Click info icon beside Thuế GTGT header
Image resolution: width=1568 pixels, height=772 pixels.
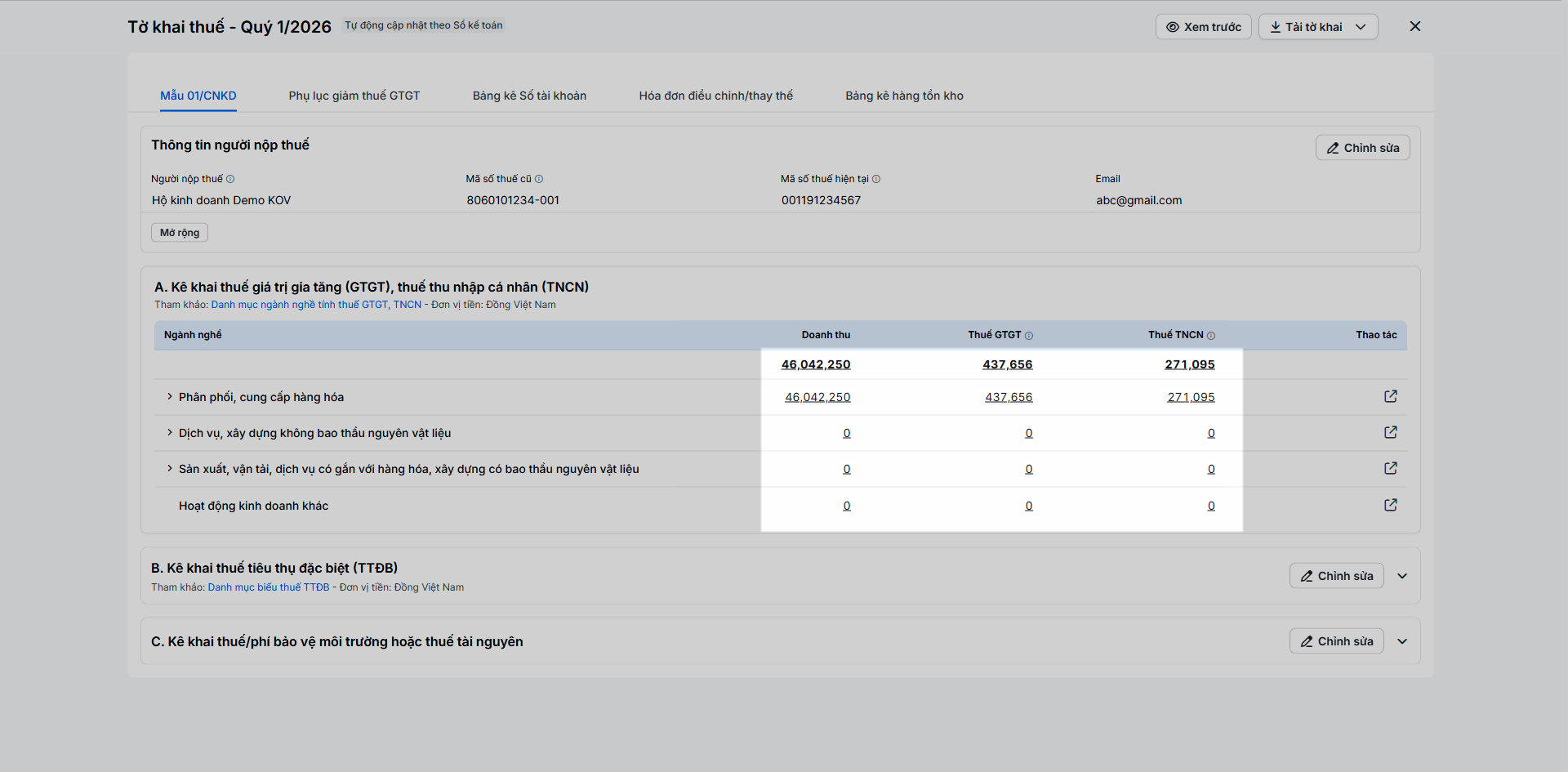(1029, 336)
